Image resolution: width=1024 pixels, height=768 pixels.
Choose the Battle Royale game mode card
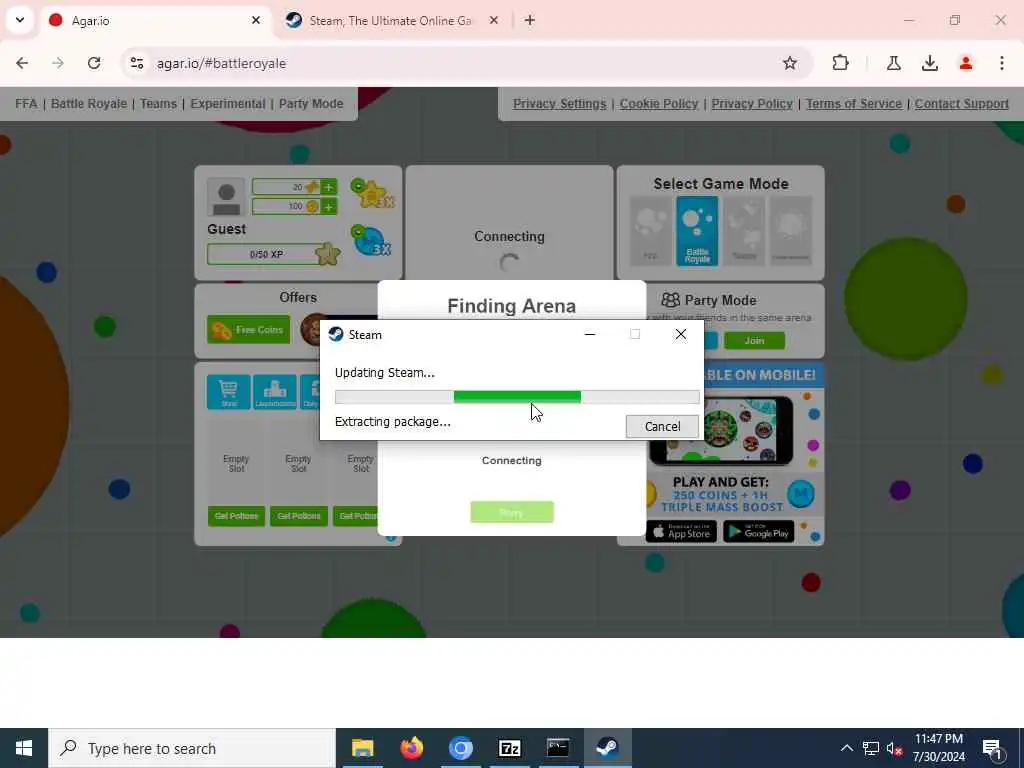tap(697, 231)
